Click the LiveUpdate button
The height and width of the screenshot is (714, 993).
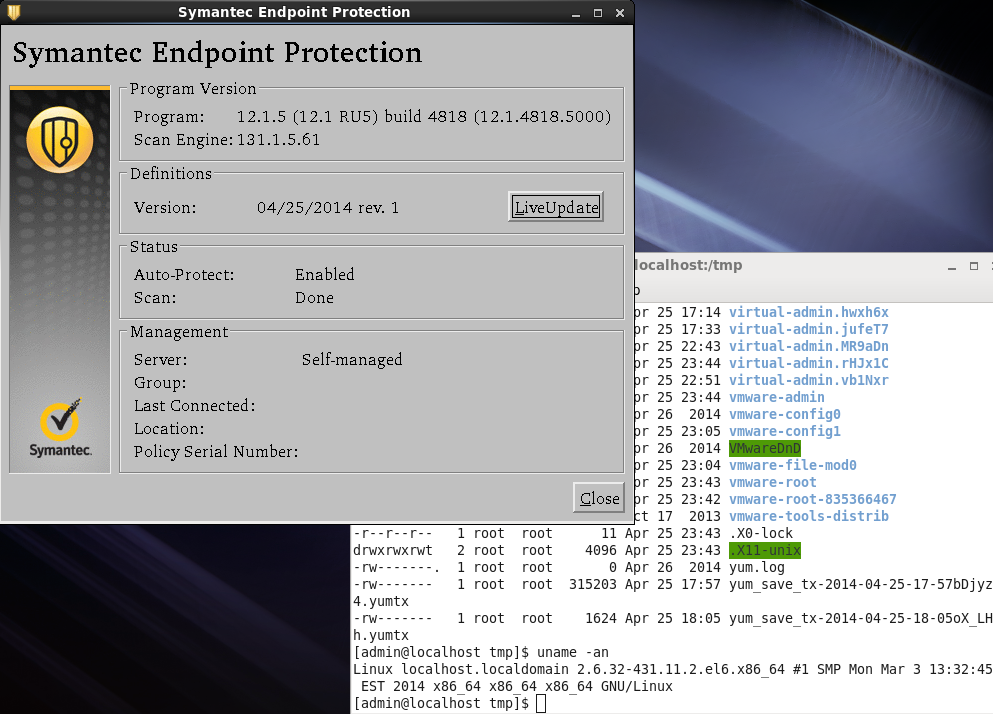click(x=556, y=207)
